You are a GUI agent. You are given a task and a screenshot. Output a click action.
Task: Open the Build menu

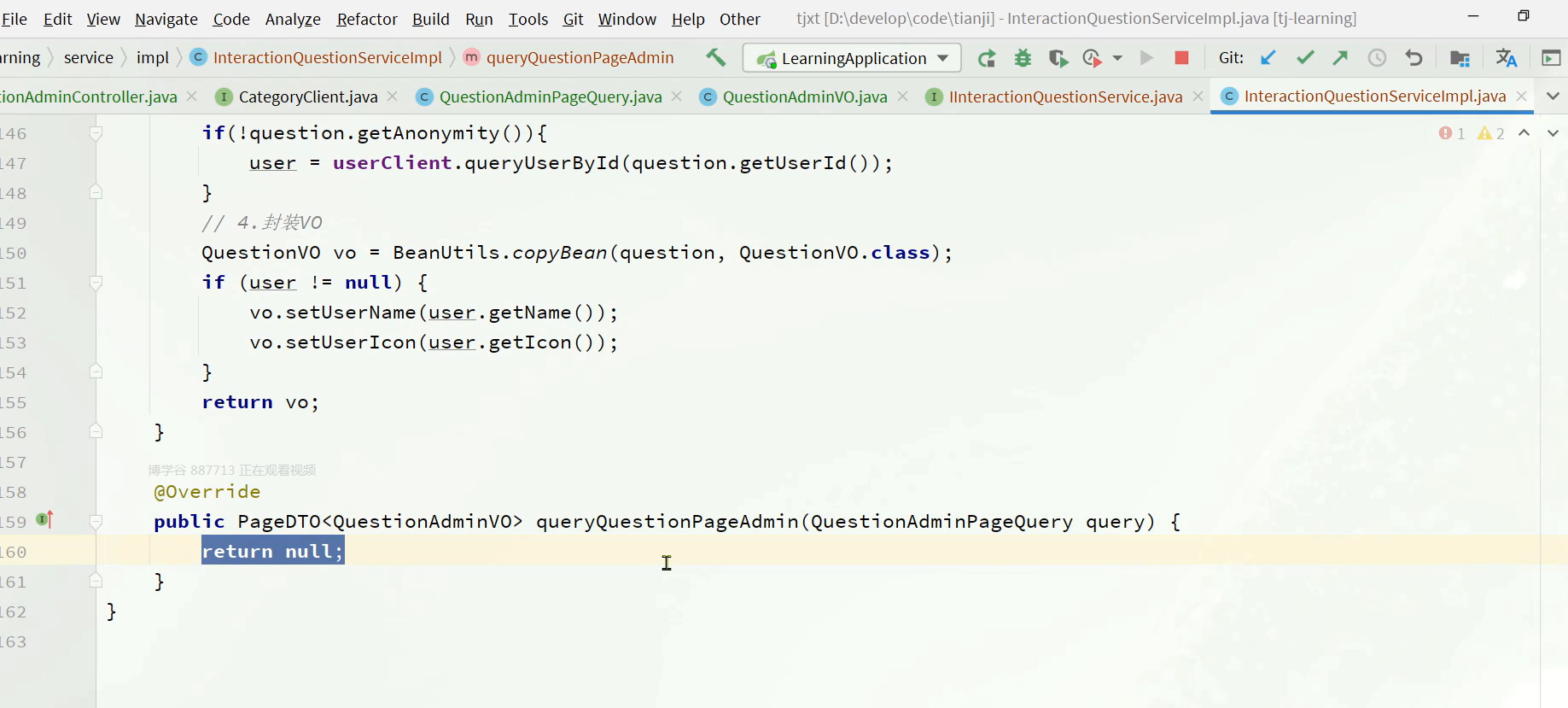(x=431, y=19)
